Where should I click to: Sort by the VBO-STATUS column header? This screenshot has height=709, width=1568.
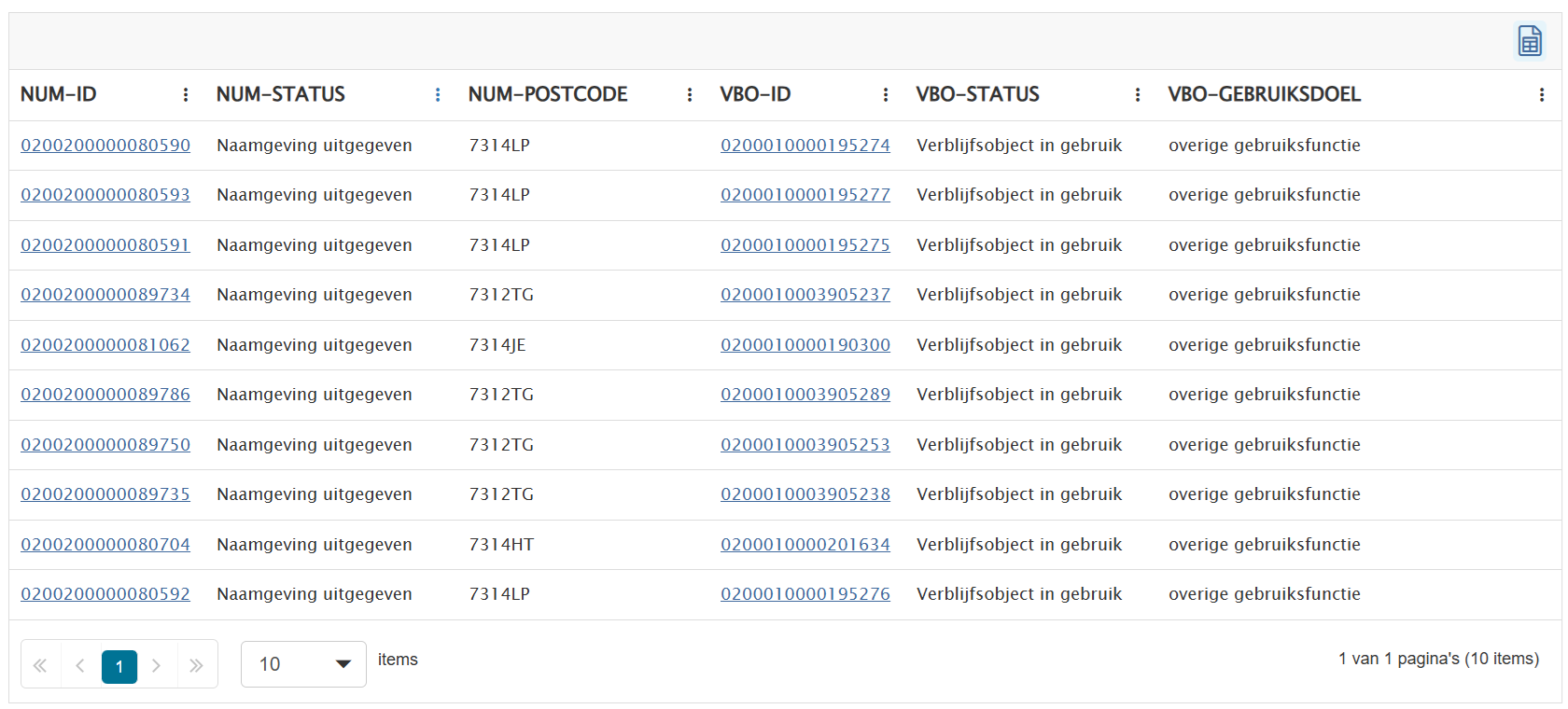pyautogui.click(x=977, y=94)
